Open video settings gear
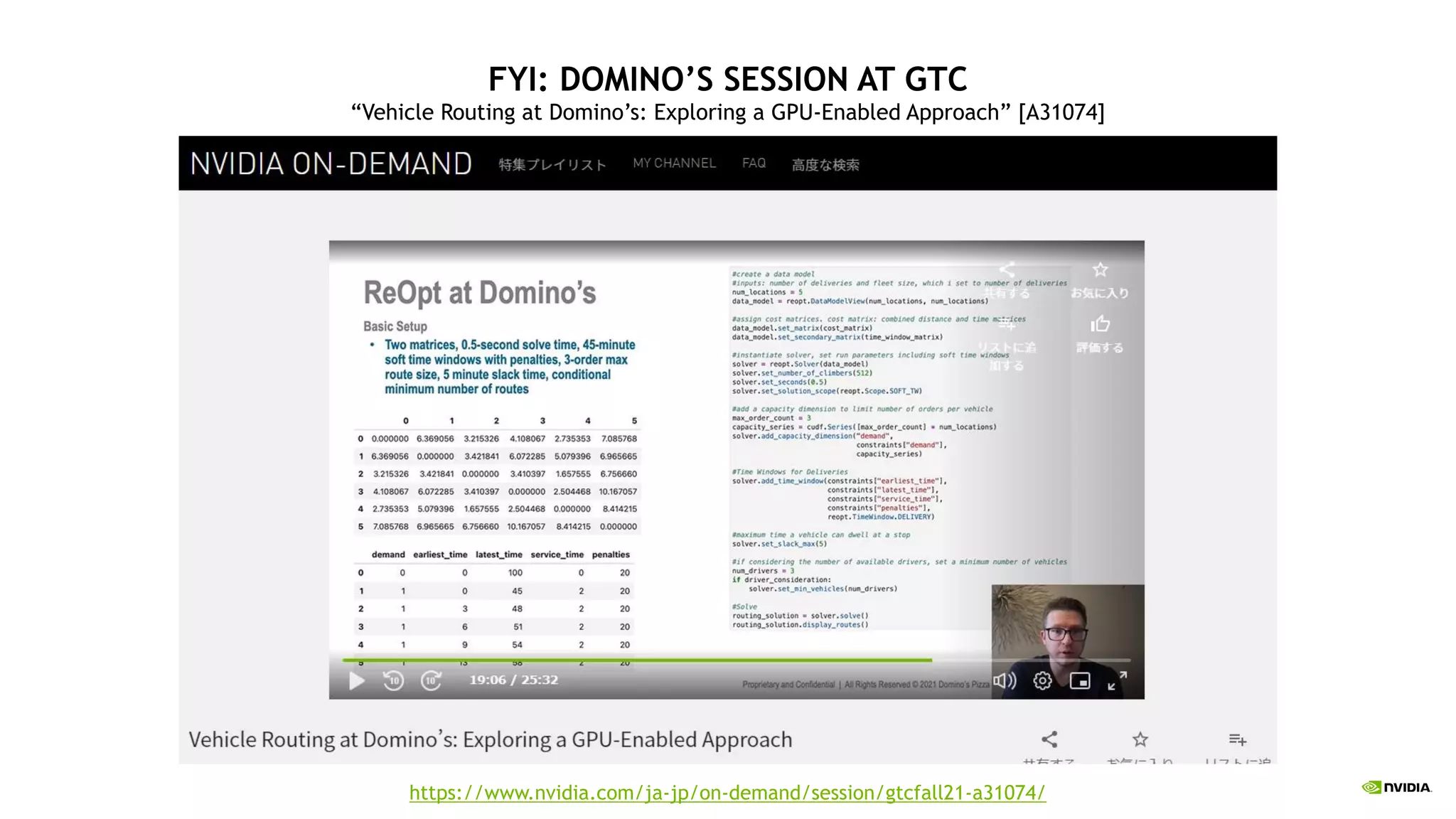This screenshot has height=819, width=1456. click(x=1042, y=681)
